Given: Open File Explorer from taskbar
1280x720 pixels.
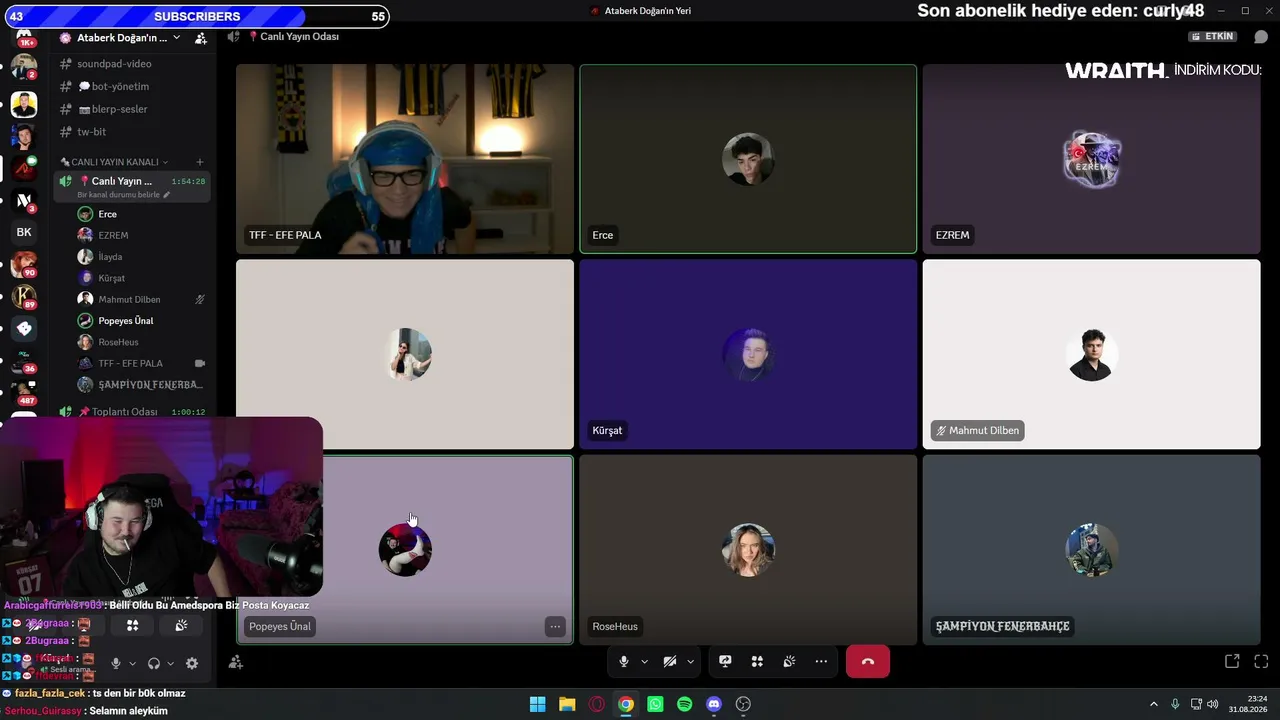Looking at the screenshot, I should pyautogui.click(x=567, y=704).
